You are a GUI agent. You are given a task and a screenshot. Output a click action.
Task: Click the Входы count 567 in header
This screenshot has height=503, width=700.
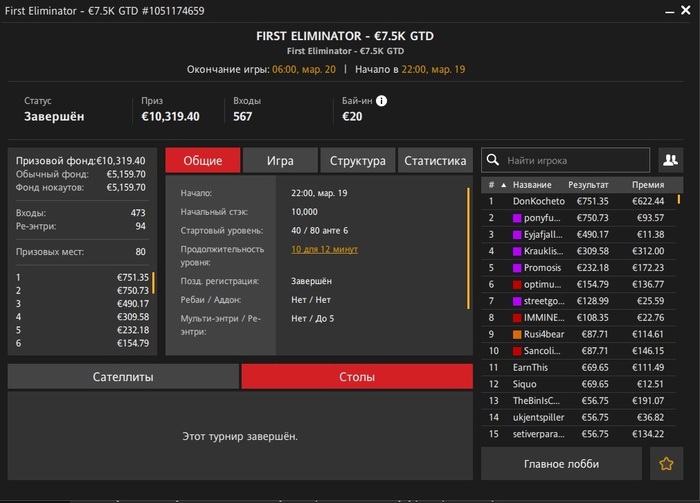pos(242,116)
